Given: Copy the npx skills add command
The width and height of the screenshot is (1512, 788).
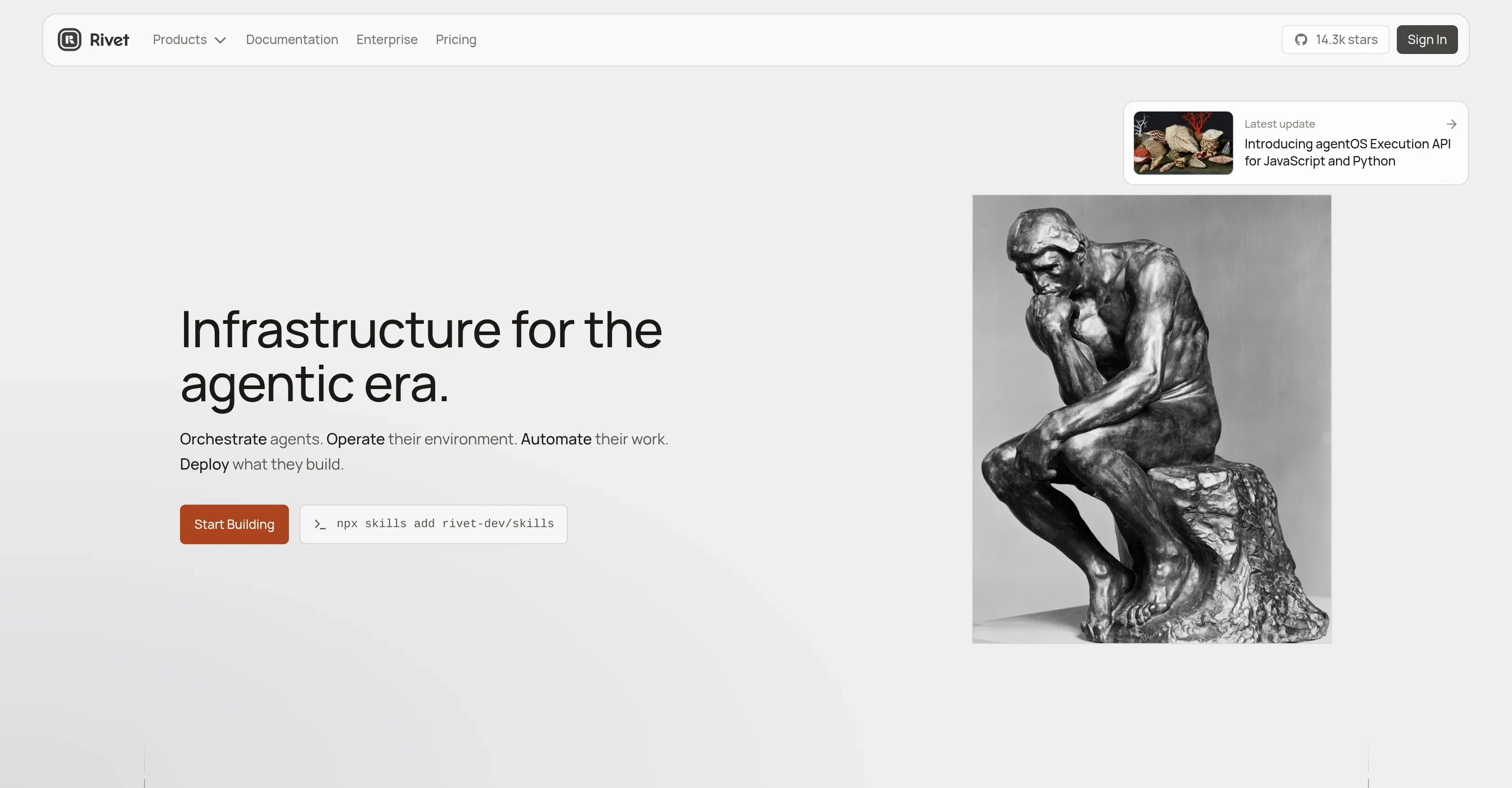Looking at the screenshot, I should click(433, 524).
